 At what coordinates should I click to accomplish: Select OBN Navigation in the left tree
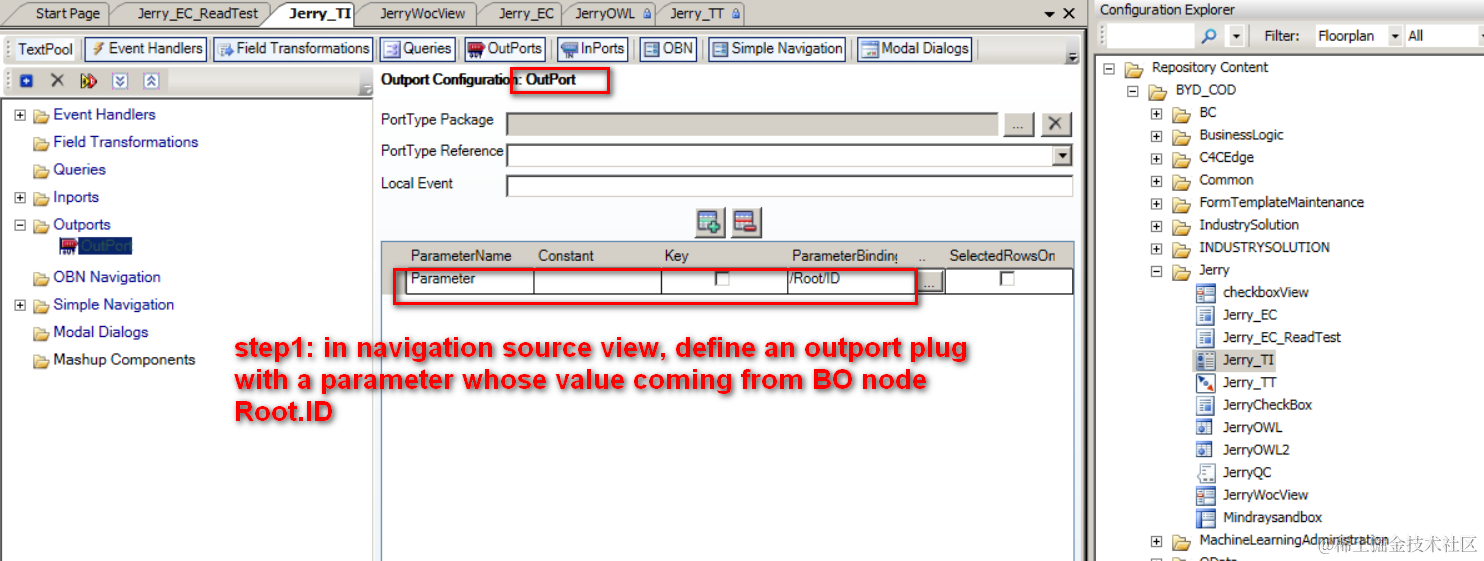click(x=106, y=277)
